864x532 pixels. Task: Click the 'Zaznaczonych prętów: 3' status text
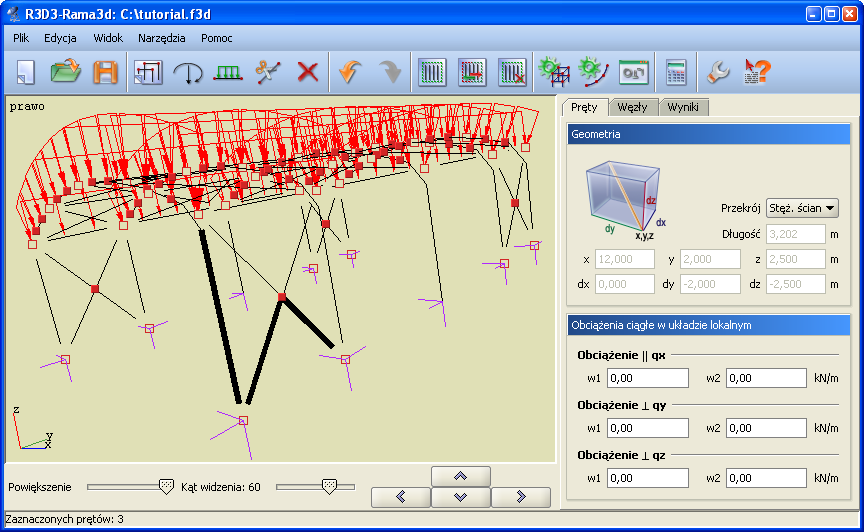pos(64,519)
